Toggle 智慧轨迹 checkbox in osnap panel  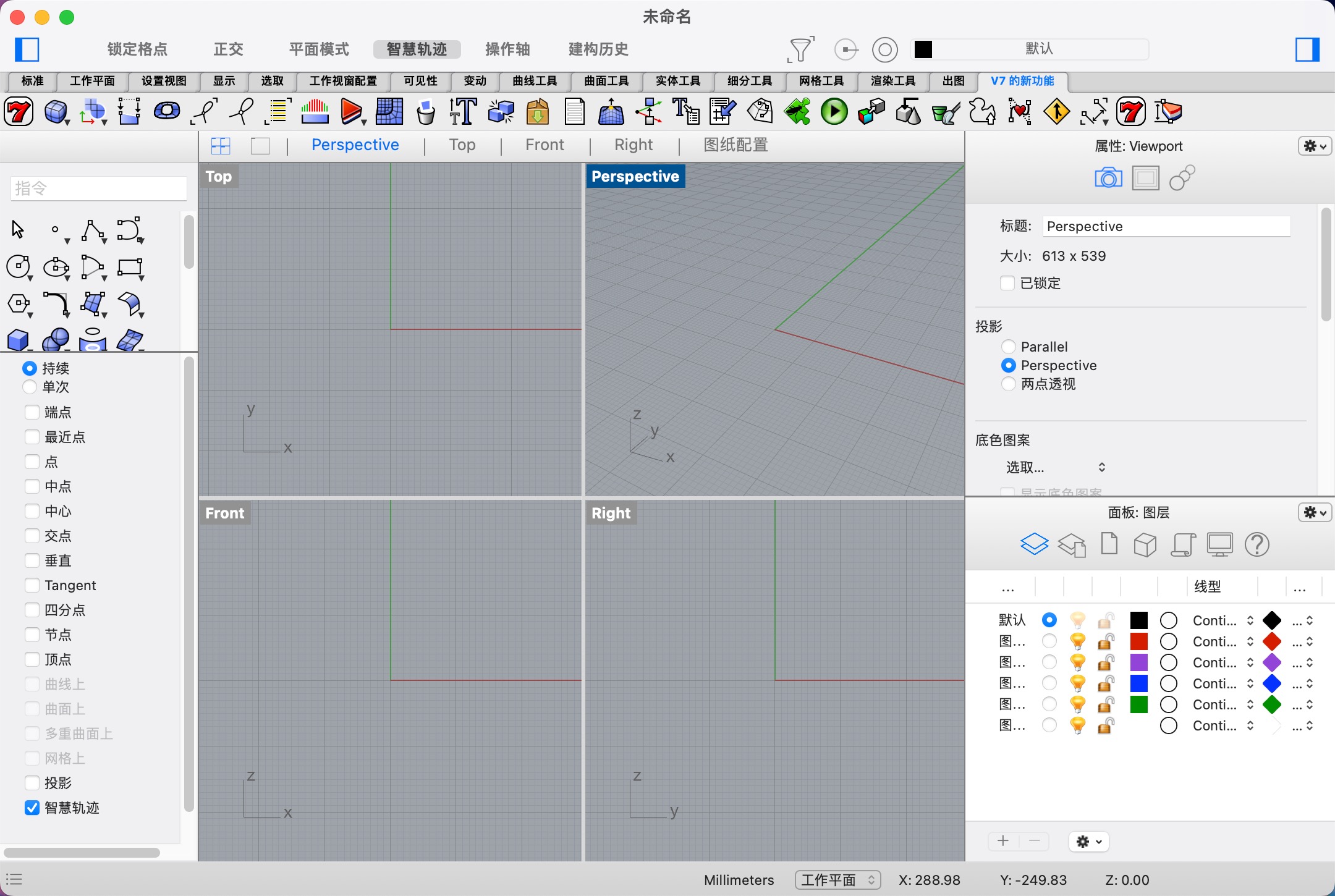coord(29,808)
